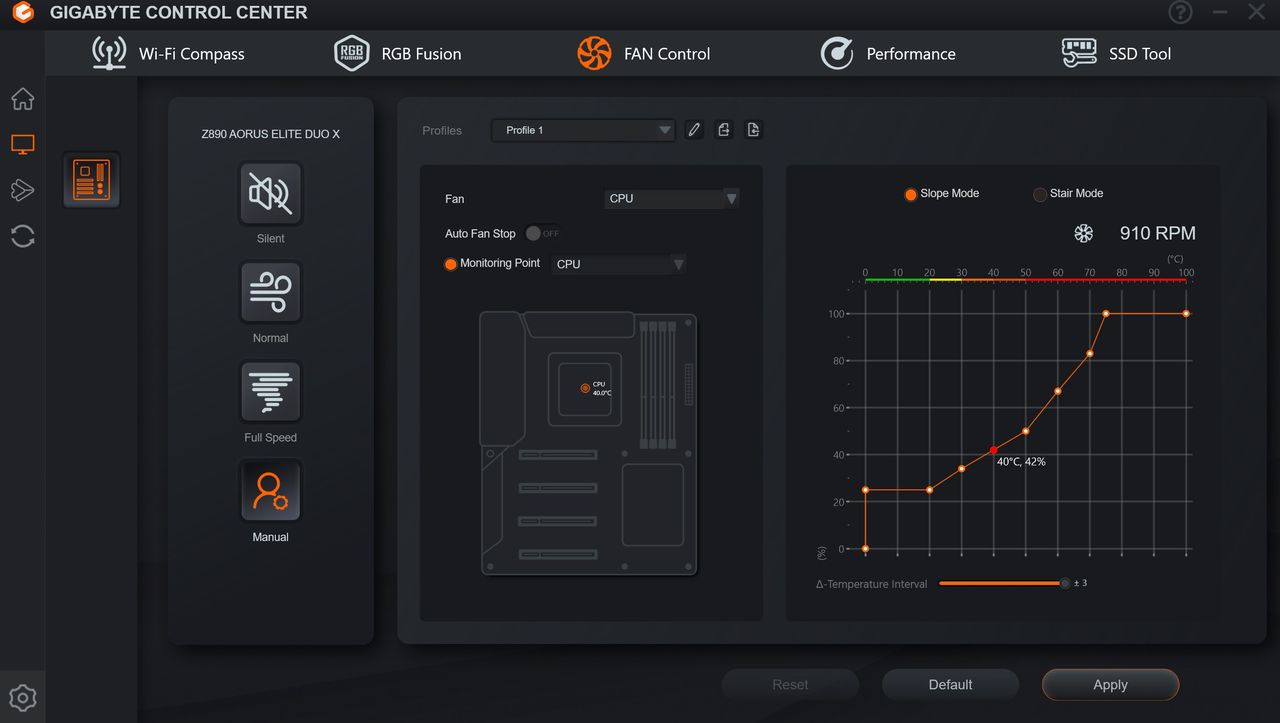Click the edit profile pencil icon
The image size is (1280, 723).
pyautogui.click(x=694, y=130)
